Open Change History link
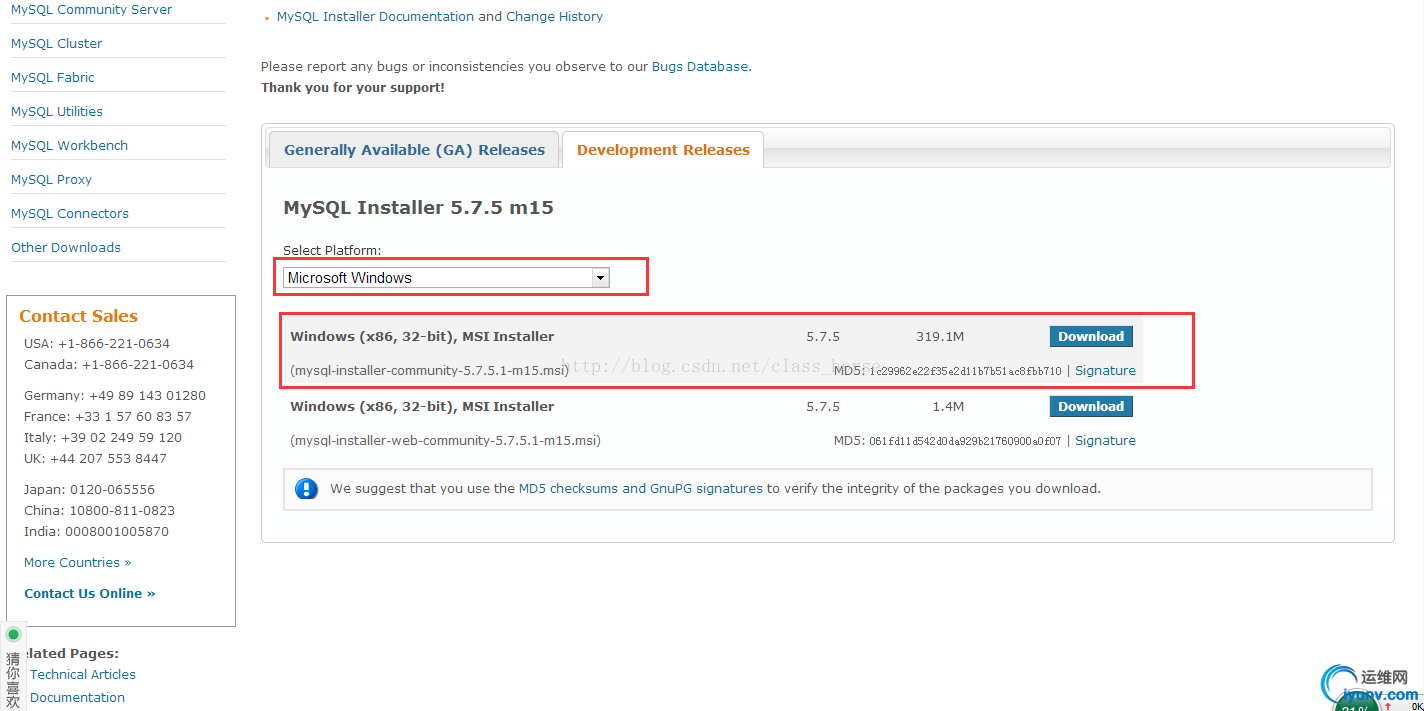 point(554,17)
